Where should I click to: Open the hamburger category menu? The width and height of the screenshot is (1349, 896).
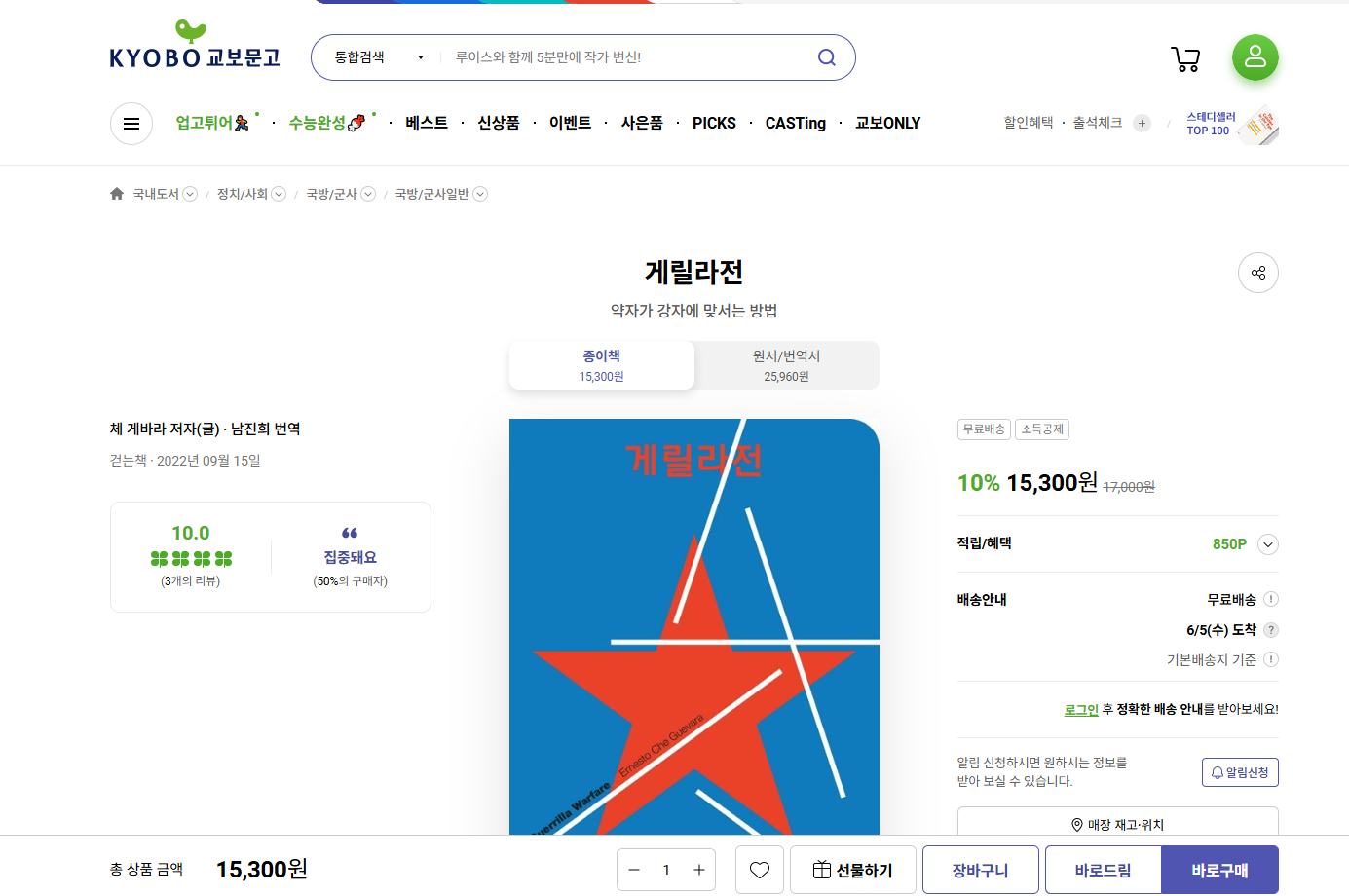pyautogui.click(x=131, y=124)
